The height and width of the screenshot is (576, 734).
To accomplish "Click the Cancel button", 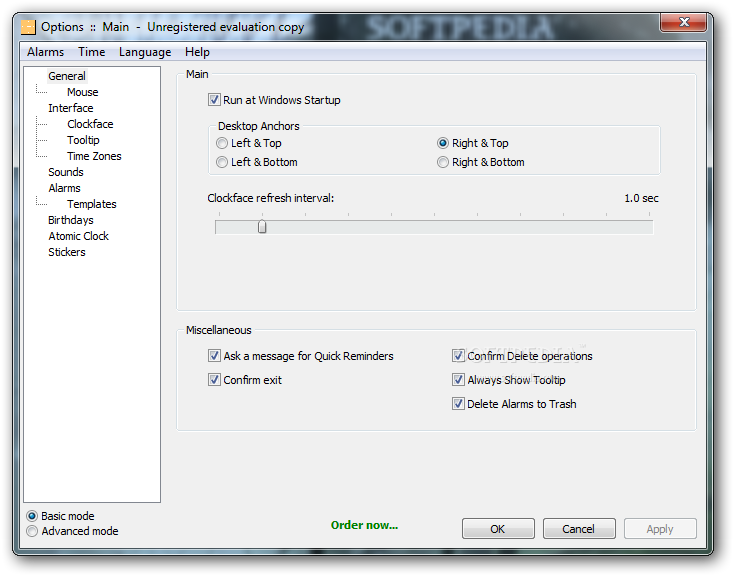I will (x=579, y=529).
